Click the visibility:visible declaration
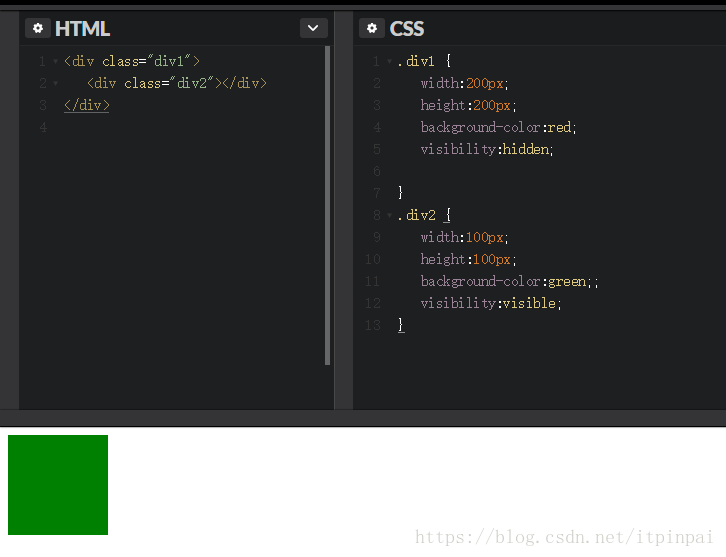726x557 pixels. click(x=491, y=303)
